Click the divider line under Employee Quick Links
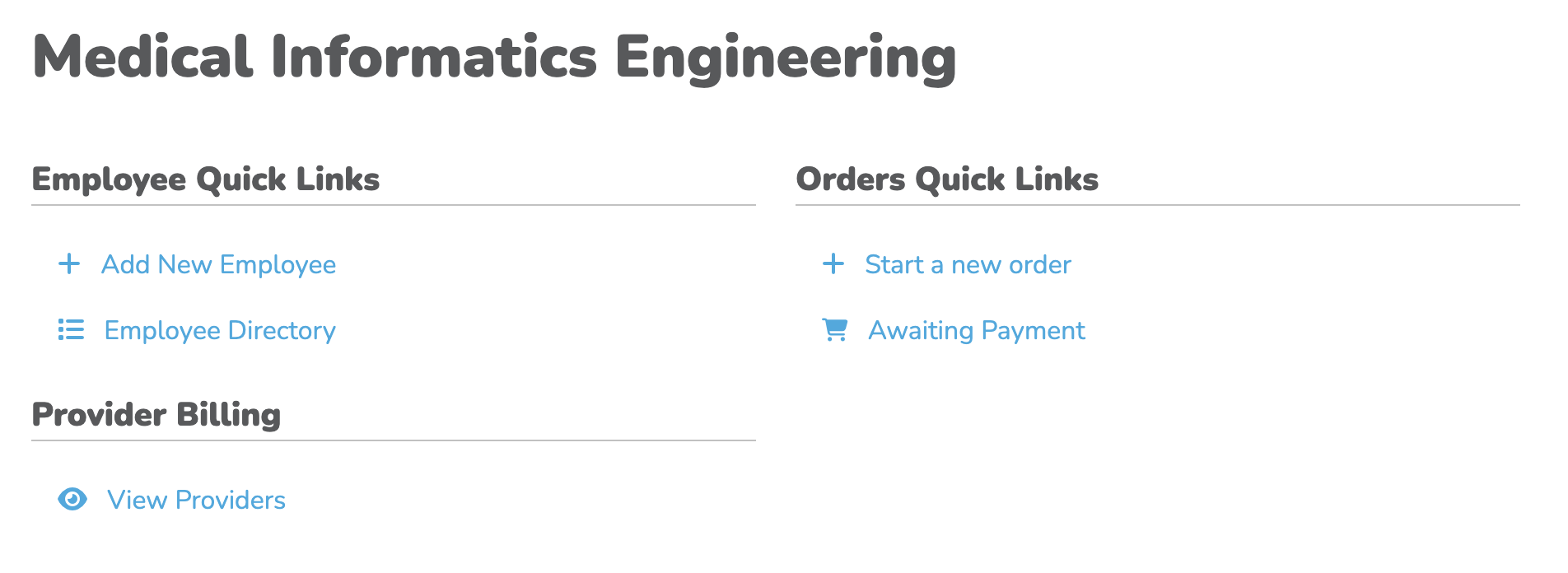Image resolution: width=1568 pixels, height=573 pixels. coord(394,205)
